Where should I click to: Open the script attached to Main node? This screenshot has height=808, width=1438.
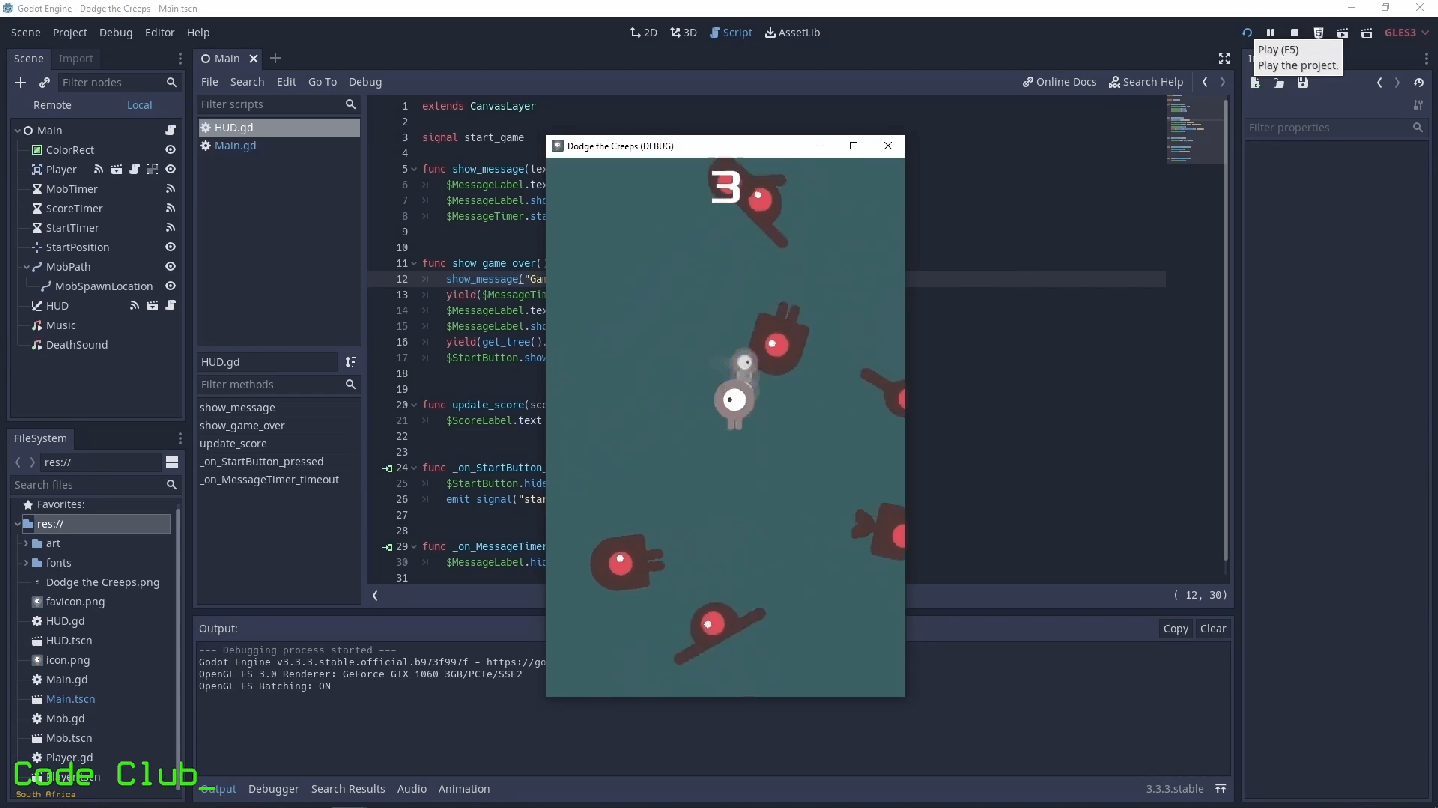170,130
